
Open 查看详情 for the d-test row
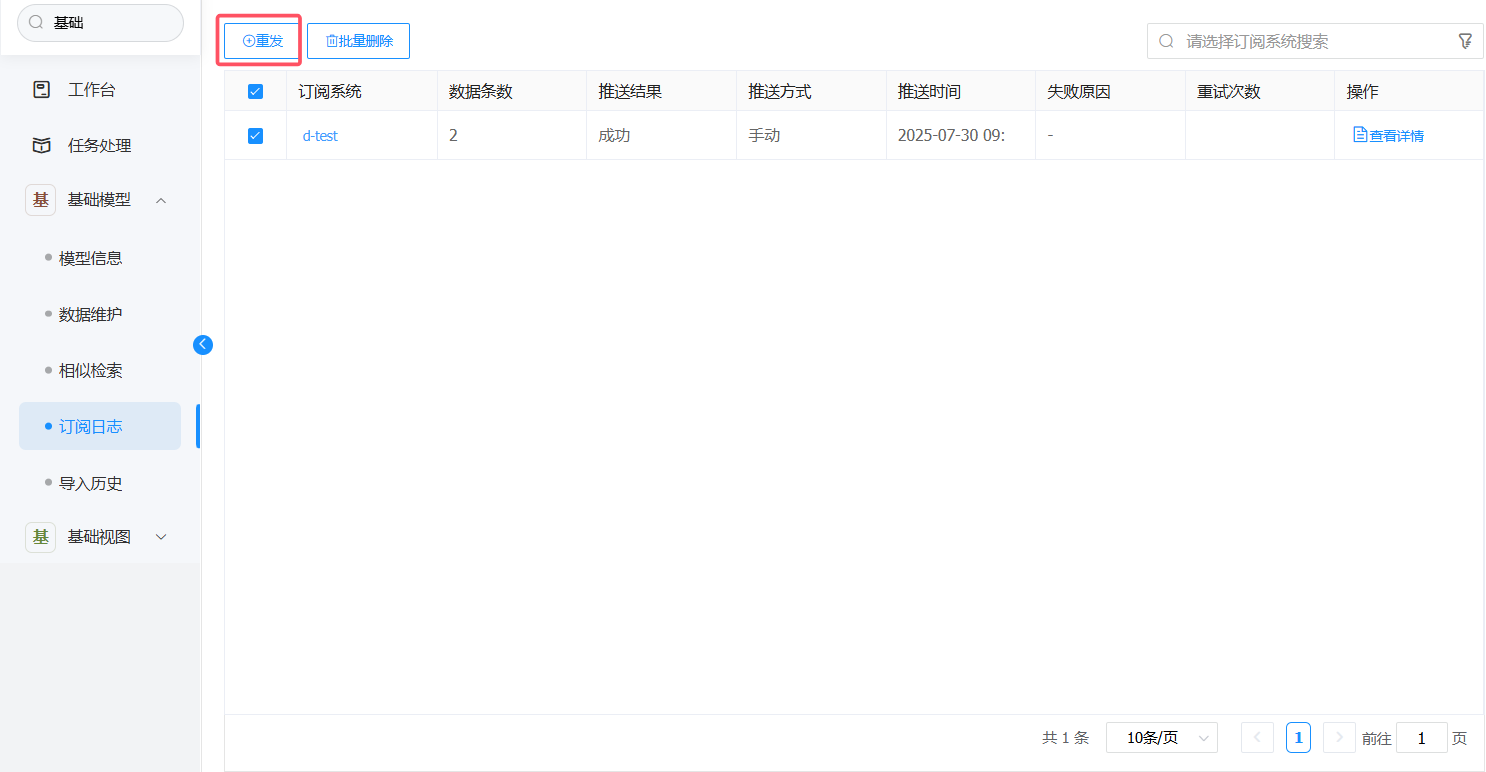point(1388,136)
